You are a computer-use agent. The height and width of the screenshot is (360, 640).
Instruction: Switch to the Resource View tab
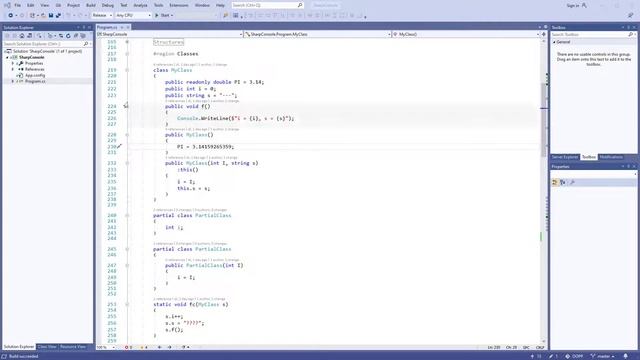pyautogui.click(x=73, y=347)
